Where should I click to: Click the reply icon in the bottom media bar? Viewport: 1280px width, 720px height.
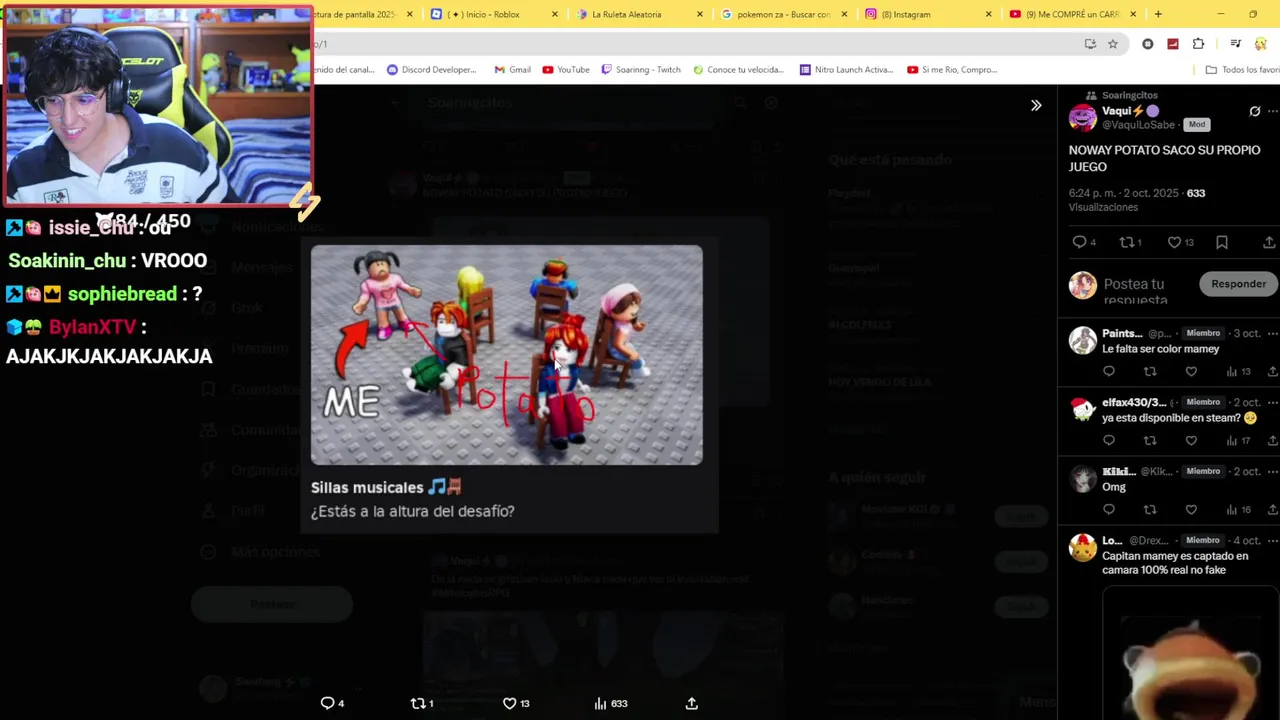(327, 703)
